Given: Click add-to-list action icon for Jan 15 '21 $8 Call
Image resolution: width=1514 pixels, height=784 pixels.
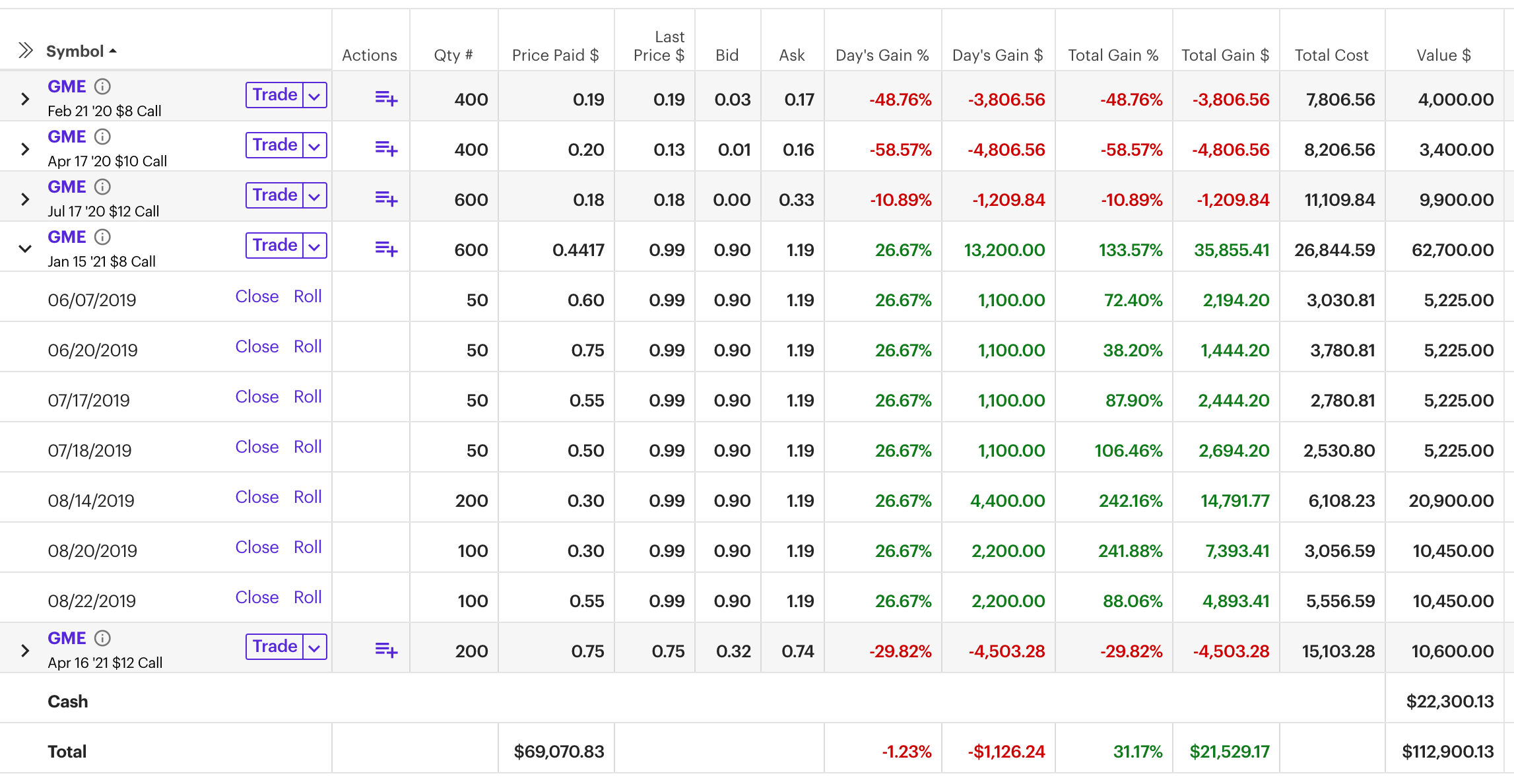Looking at the screenshot, I should pos(386,249).
